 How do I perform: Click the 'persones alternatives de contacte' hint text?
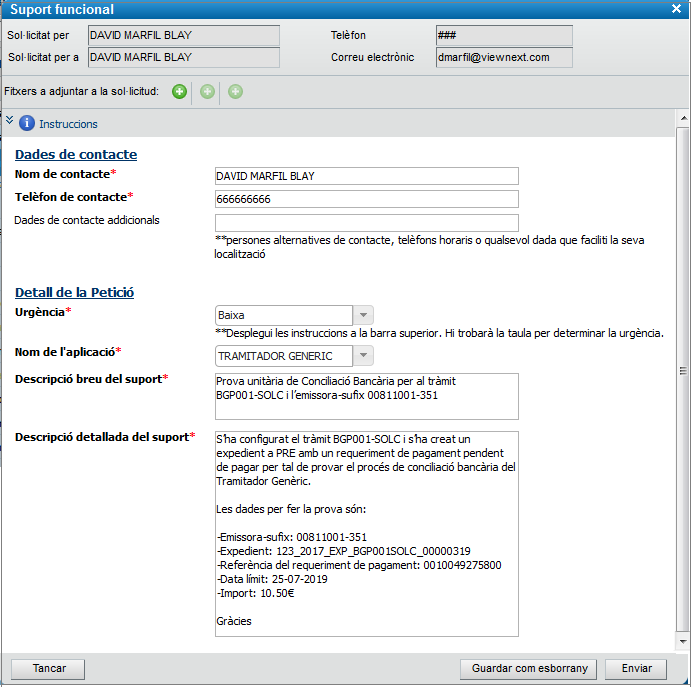pos(429,247)
